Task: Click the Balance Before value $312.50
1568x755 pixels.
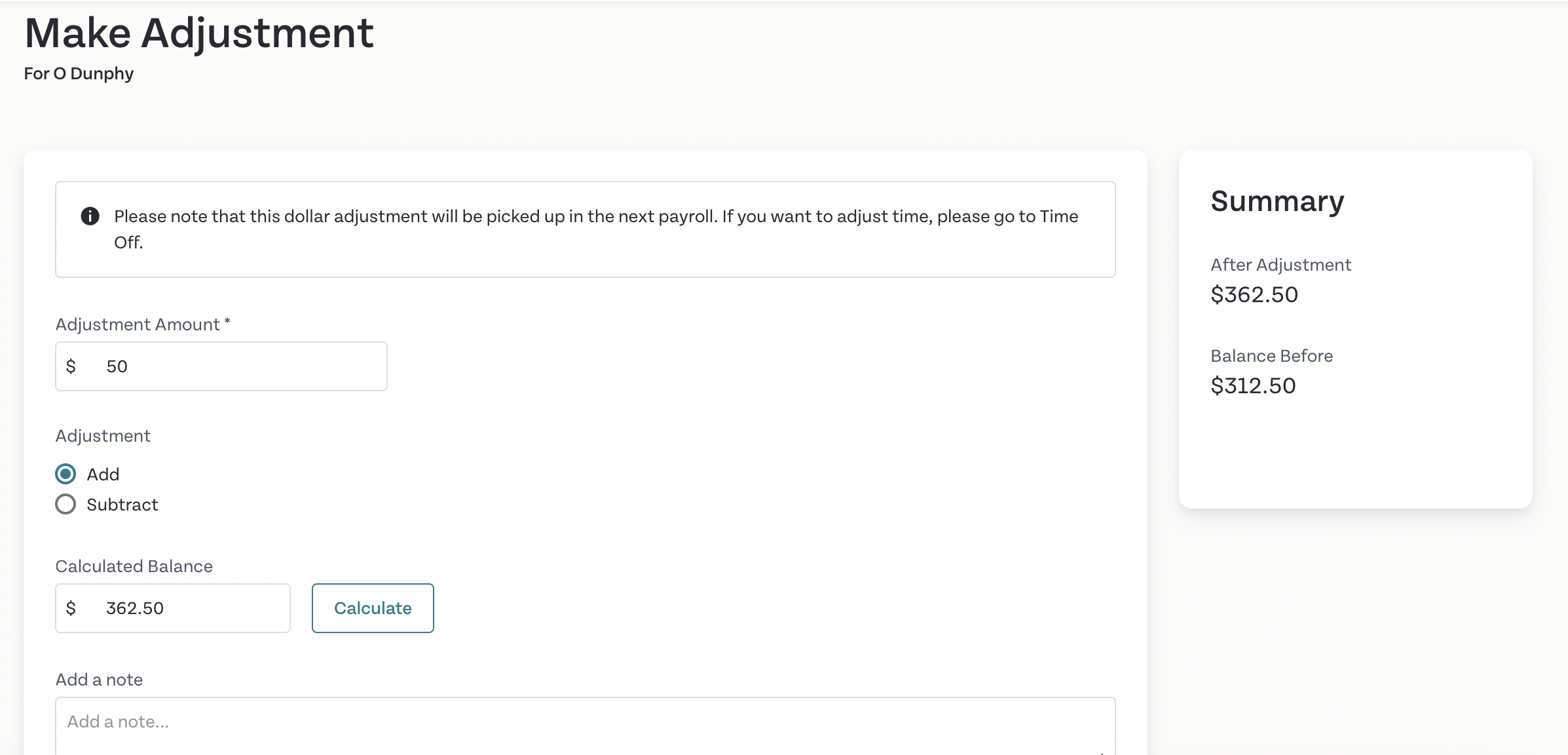Action: coord(1253,386)
